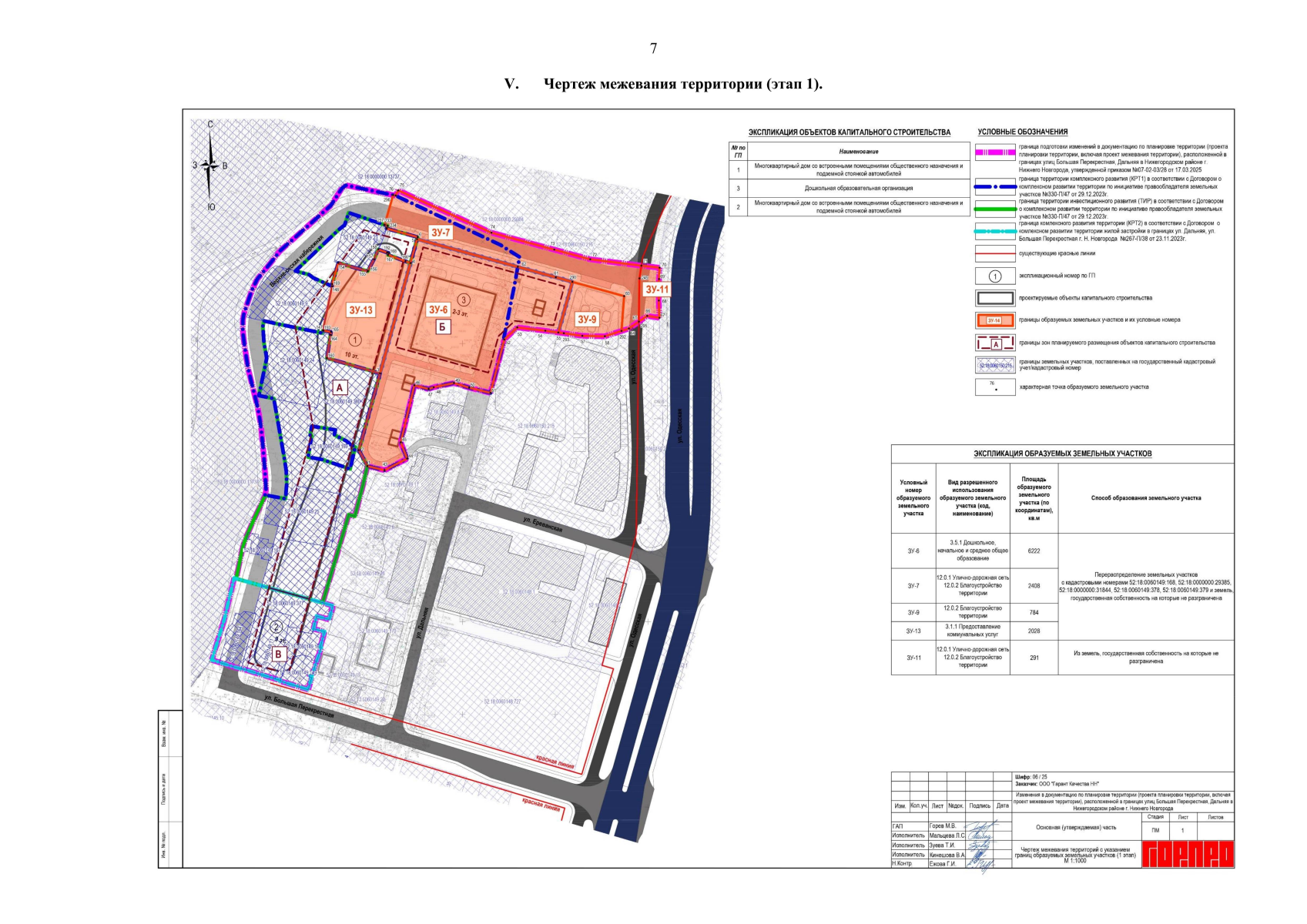Click the north arrow compass symbol
This screenshot has width=1307, height=924.
[209, 165]
